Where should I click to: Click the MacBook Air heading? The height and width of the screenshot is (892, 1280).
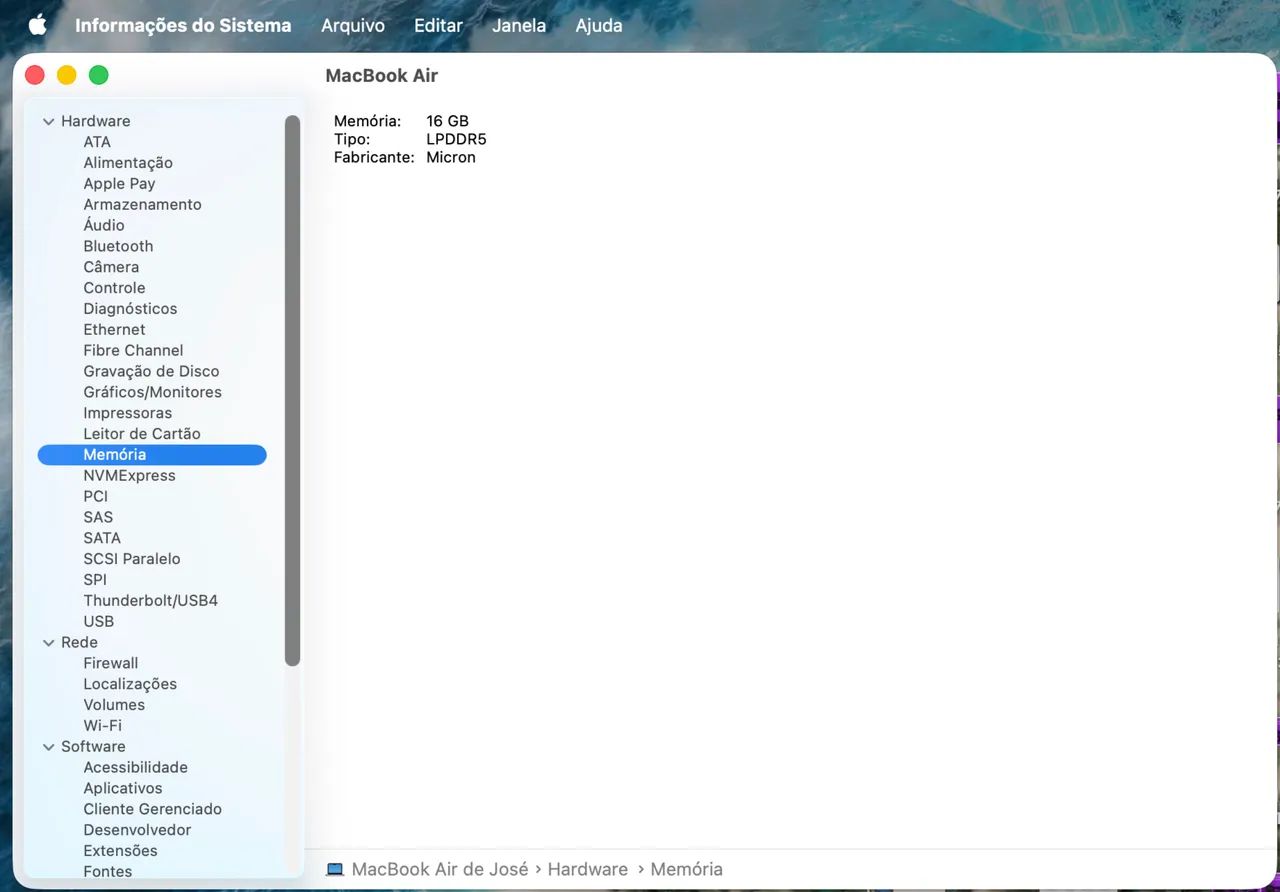(382, 76)
